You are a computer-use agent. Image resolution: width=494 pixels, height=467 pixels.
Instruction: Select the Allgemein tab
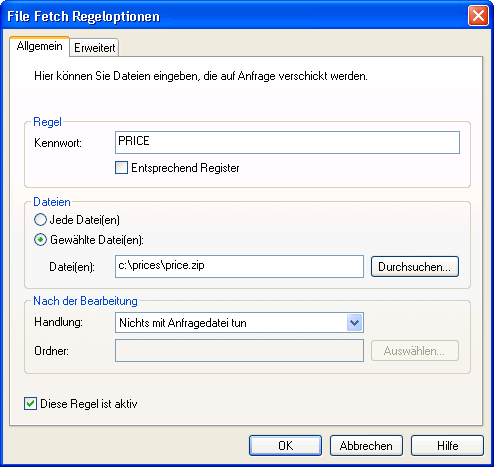(39, 46)
